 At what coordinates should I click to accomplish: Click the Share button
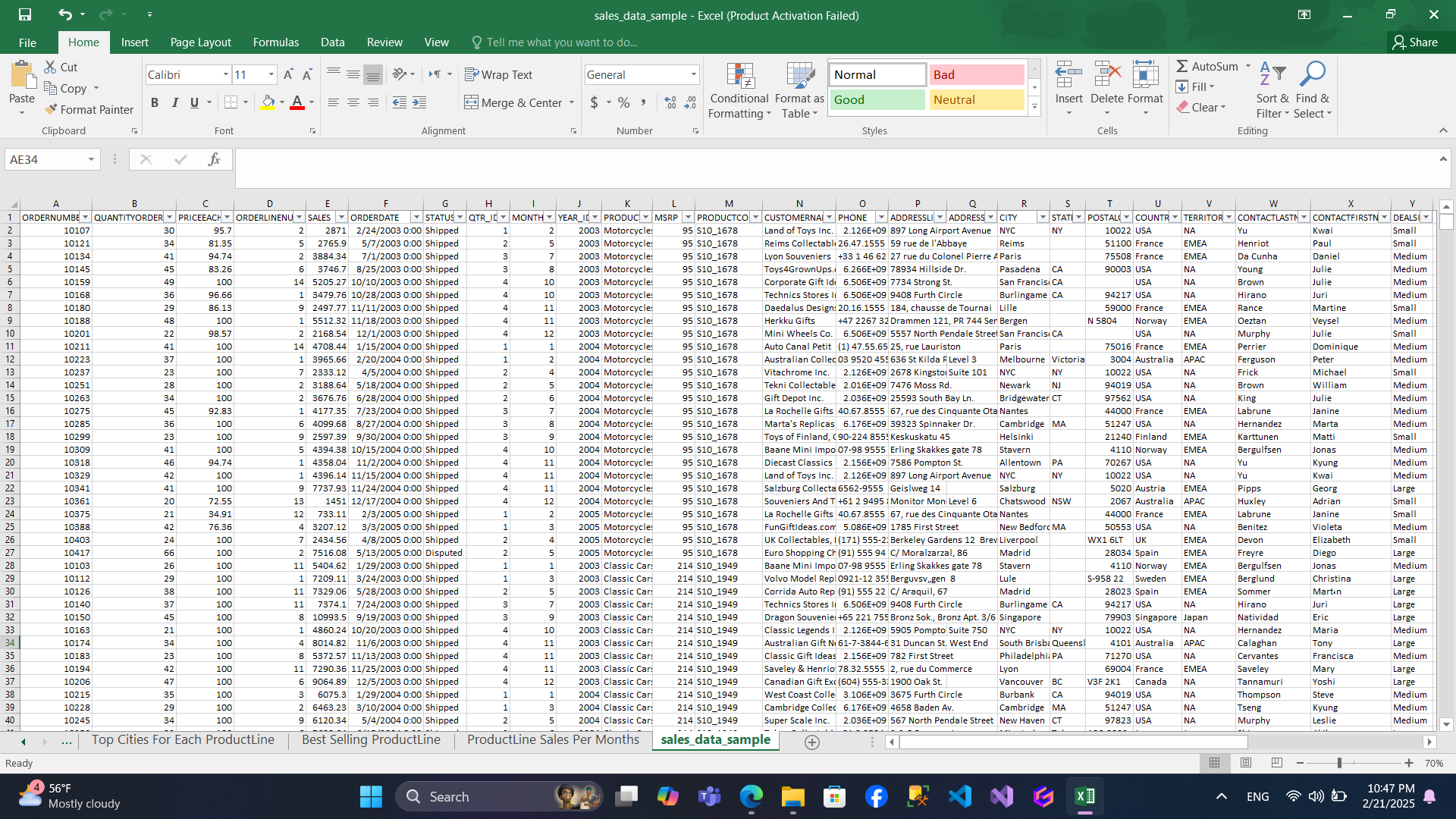tap(1417, 42)
